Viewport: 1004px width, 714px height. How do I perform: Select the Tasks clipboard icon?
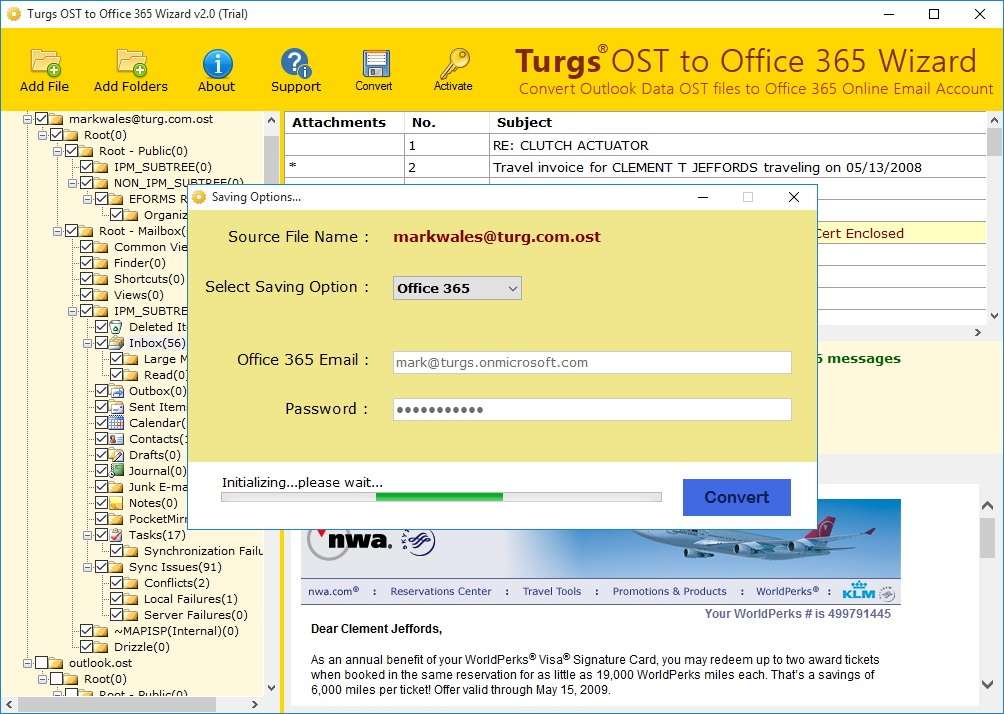pyautogui.click(x=117, y=535)
